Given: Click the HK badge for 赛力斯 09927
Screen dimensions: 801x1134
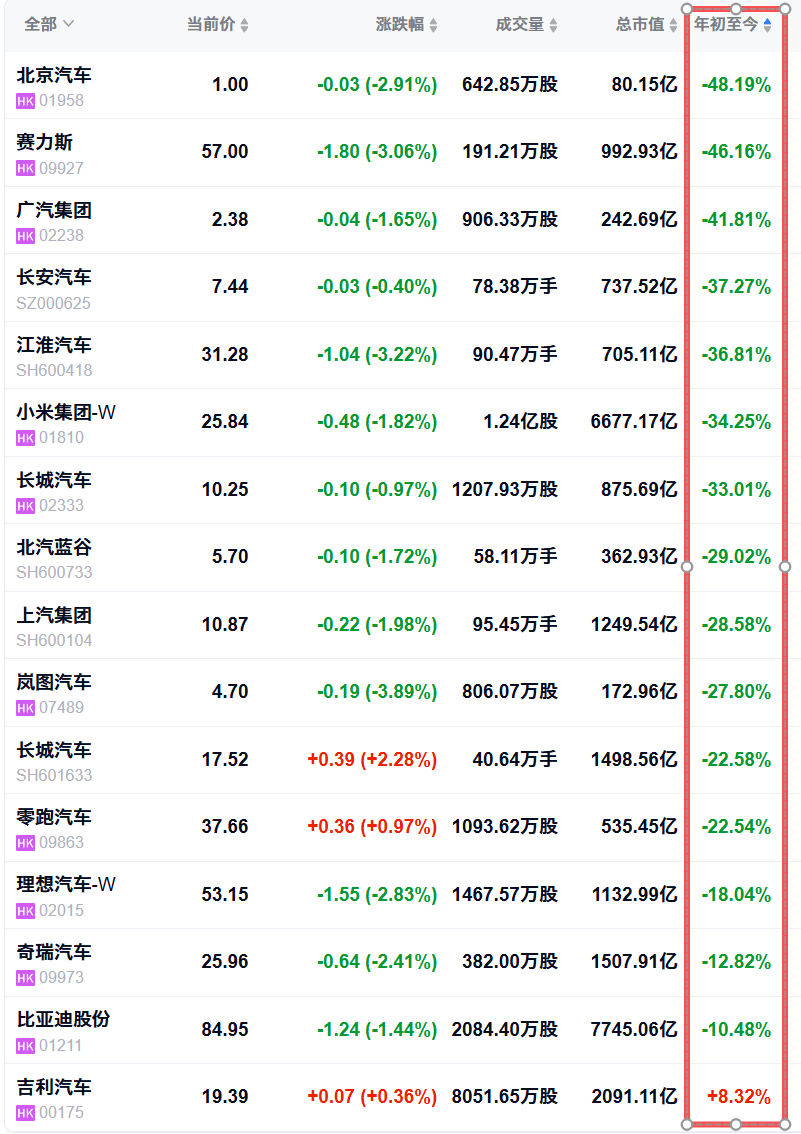Looking at the screenshot, I should coord(25,169).
